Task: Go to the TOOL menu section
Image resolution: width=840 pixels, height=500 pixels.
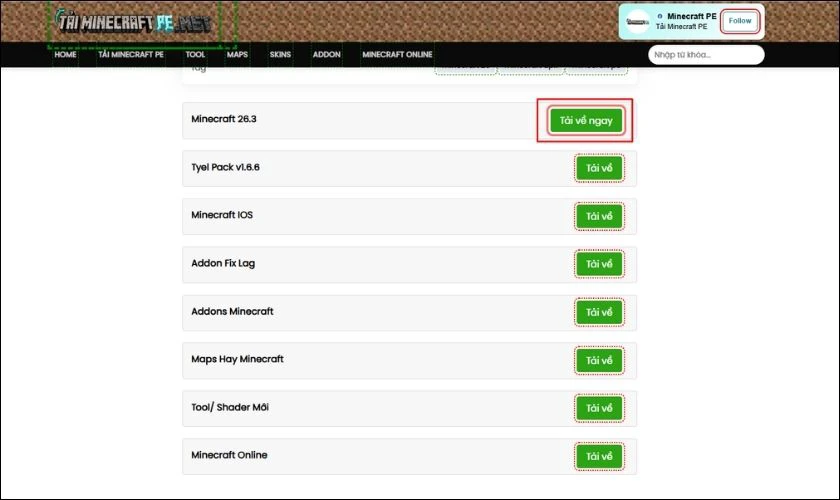Action: click(x=195, y=55)
